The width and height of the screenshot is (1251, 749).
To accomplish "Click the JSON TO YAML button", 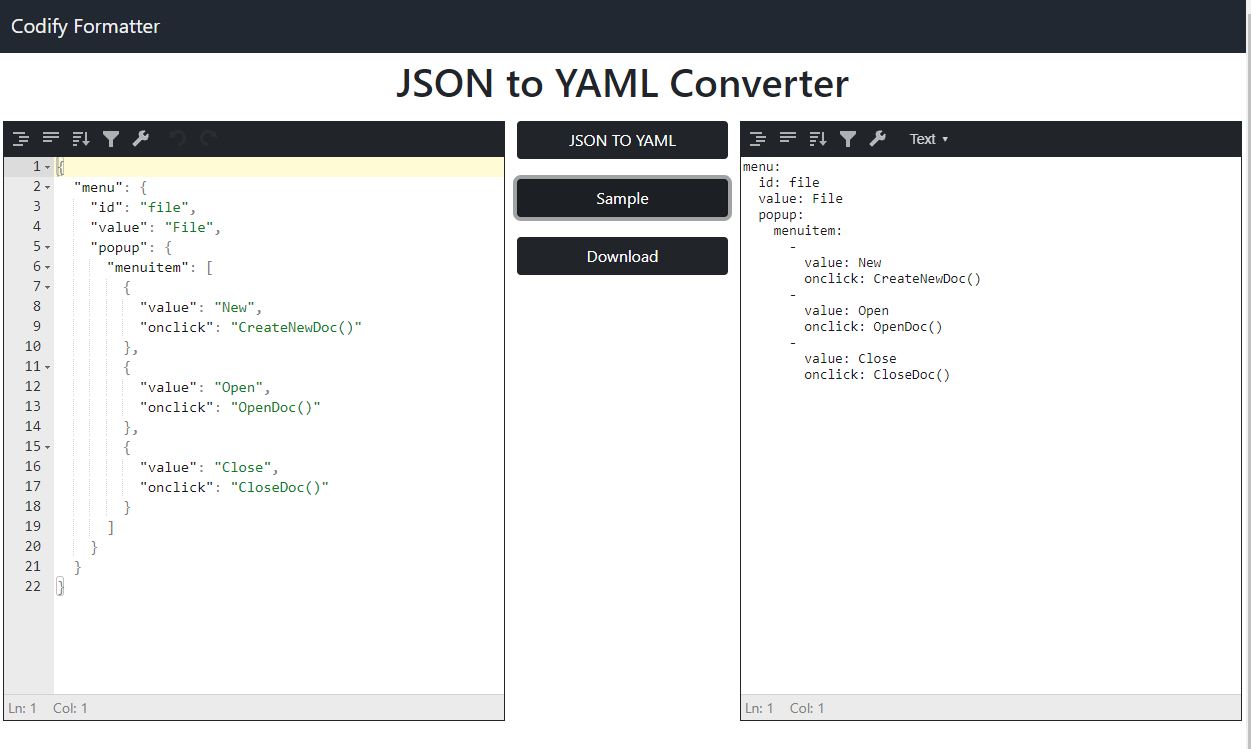I will tap(621, 140).
